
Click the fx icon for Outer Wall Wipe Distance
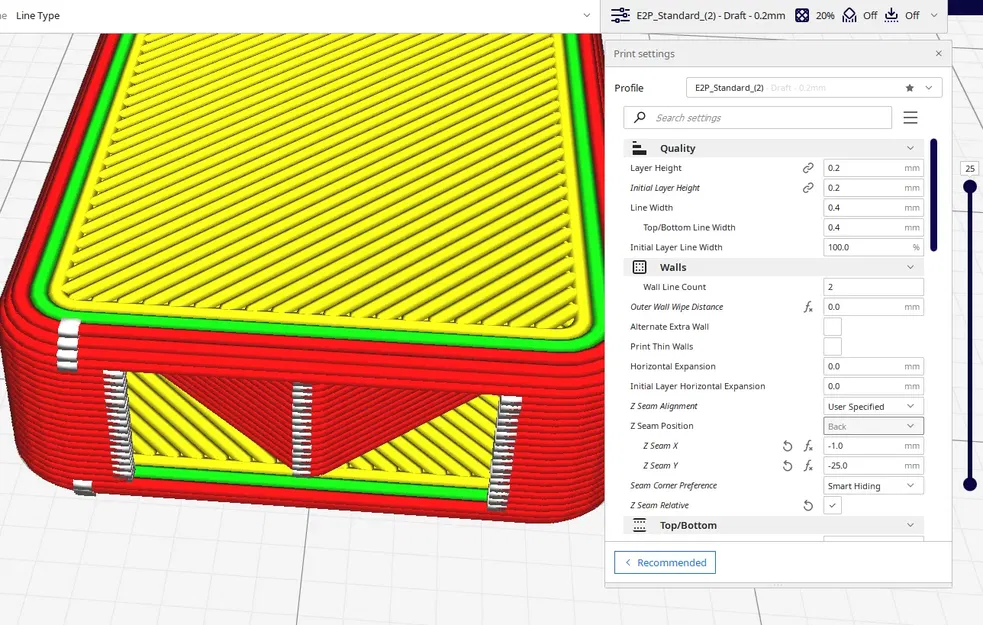tap(808, 307)
